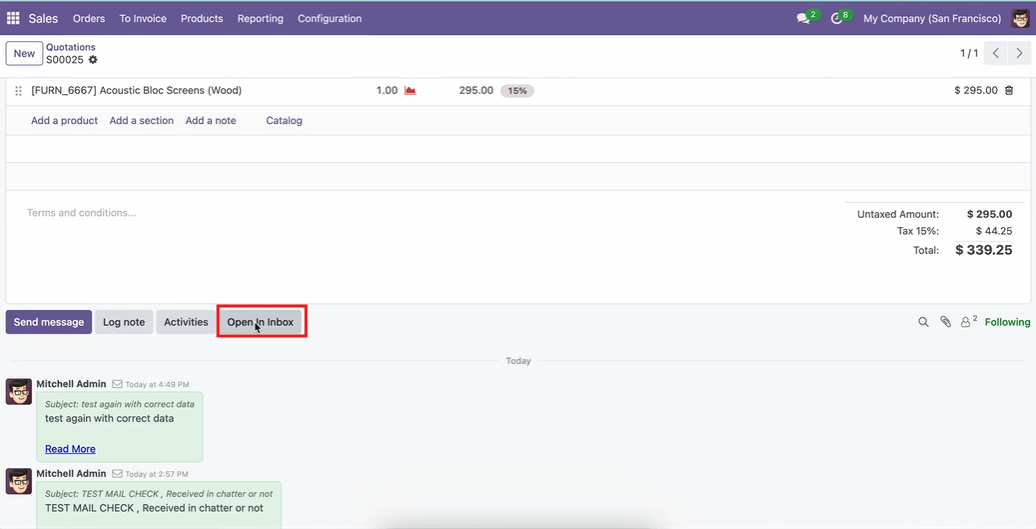Delete the Acoustic Bloc Screens line
The image size is (1036, 529).
coord(1009,90)
